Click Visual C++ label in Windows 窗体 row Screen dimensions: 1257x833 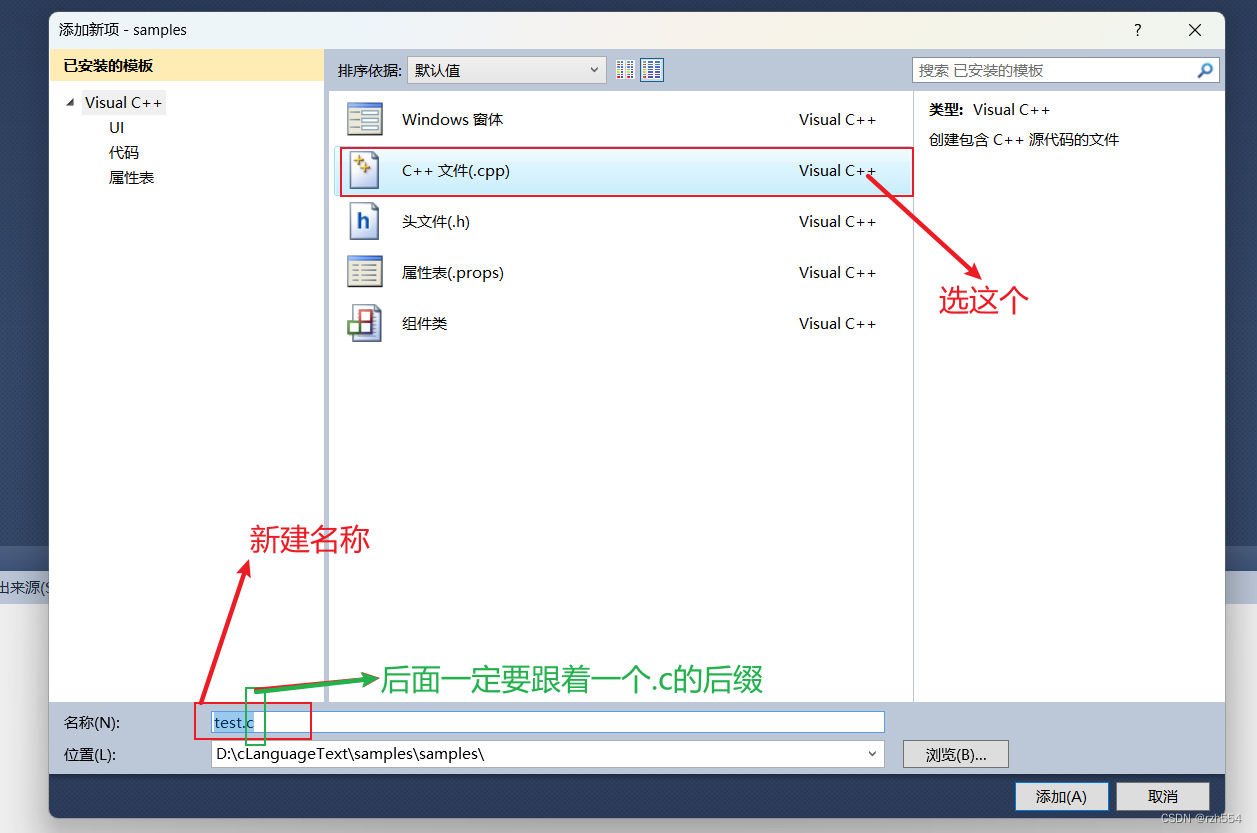coord(837,120)
